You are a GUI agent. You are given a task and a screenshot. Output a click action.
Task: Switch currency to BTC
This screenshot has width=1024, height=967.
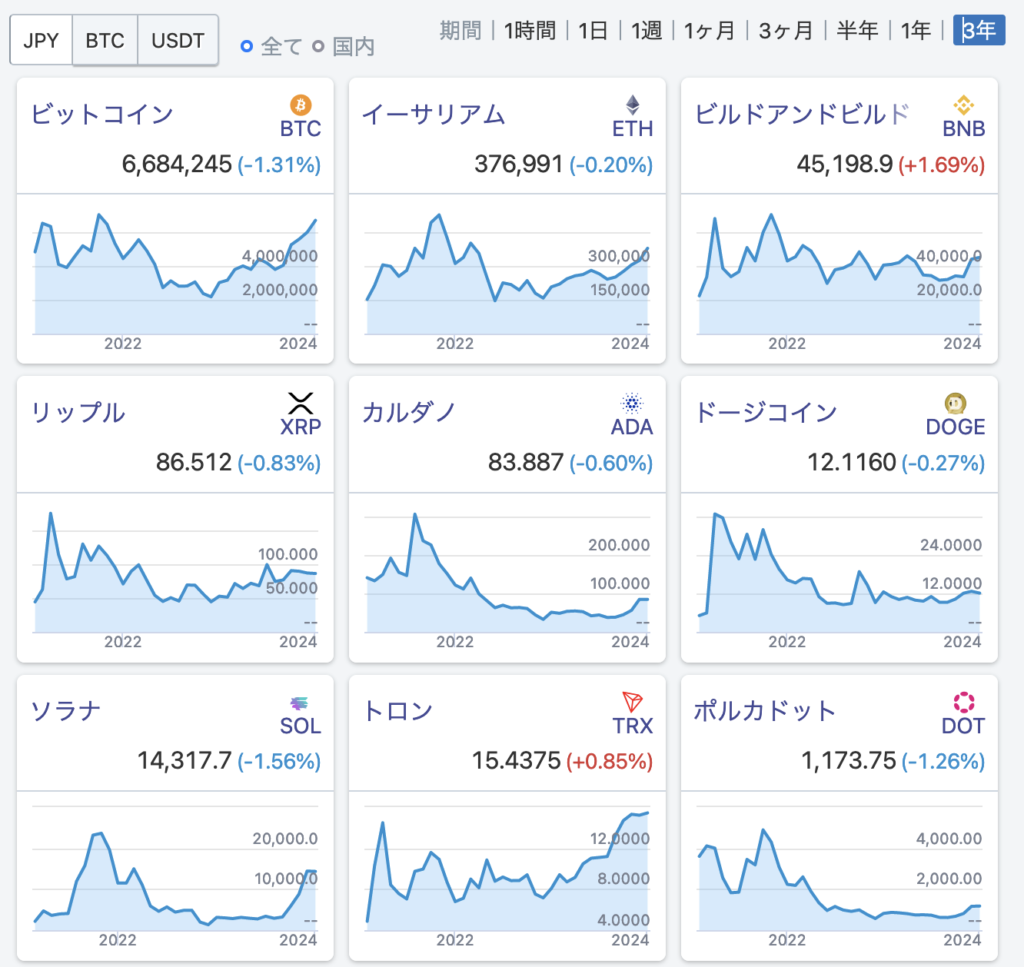click(105, 41)
